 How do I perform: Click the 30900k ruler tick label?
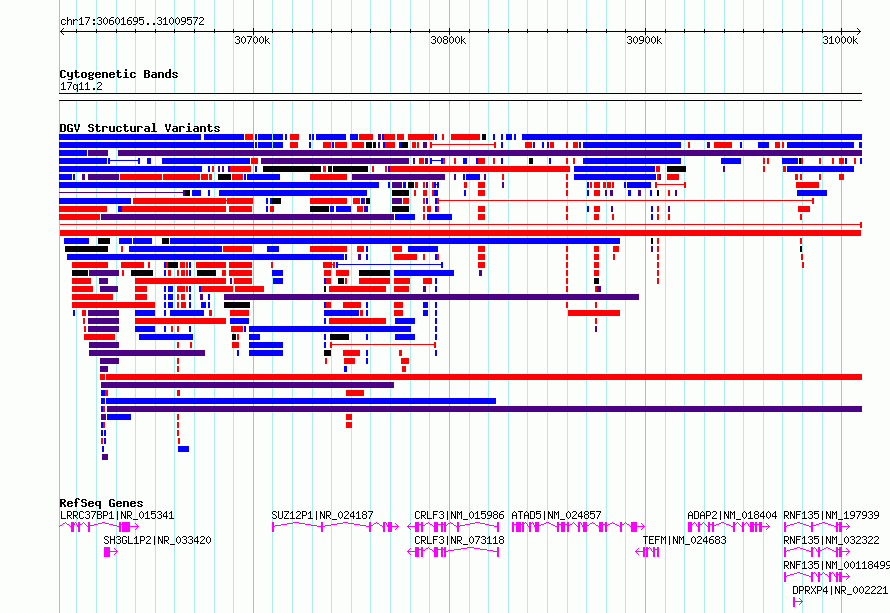(x=644, y=40)
